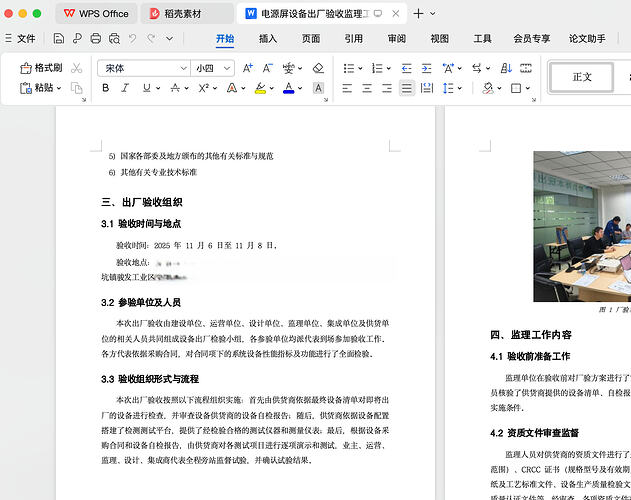Switch to 视图 ribbon tab
Screen dimensions: 631x500
pos(439,39)
